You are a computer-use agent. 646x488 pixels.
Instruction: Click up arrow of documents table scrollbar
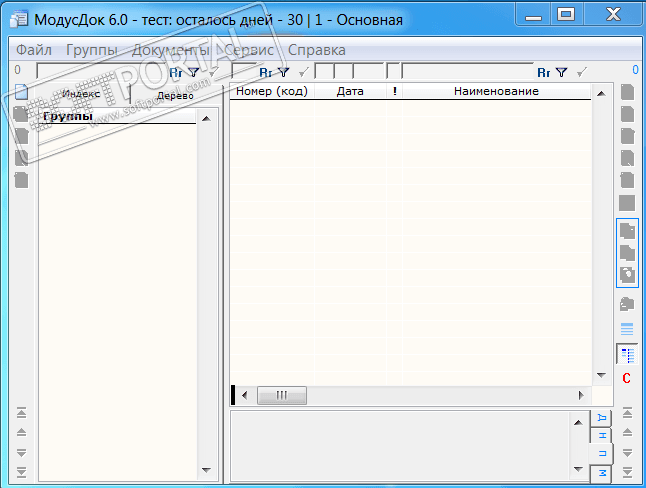[x=601, y=94]
